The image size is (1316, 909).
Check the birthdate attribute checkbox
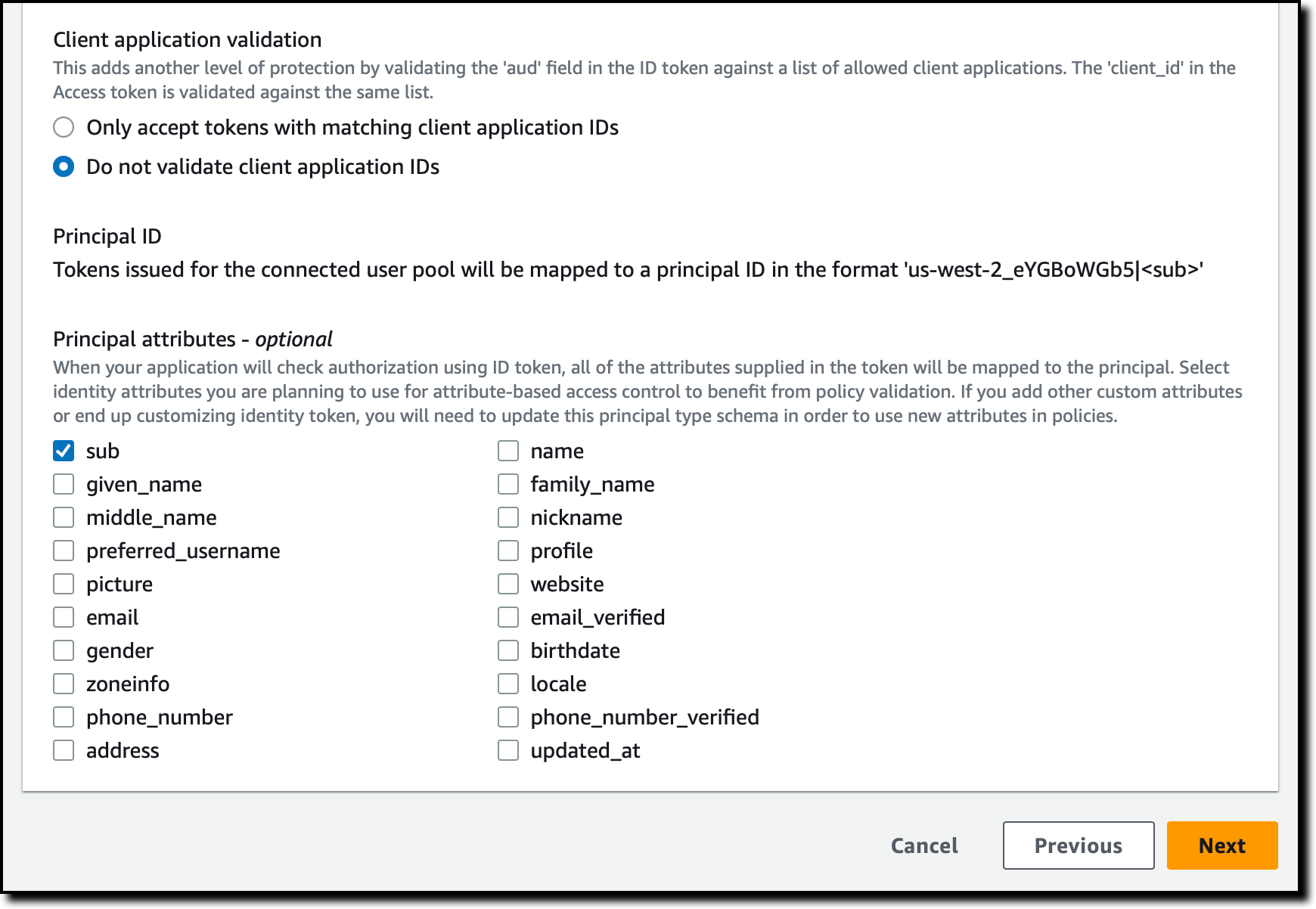[x=508, y=650]
